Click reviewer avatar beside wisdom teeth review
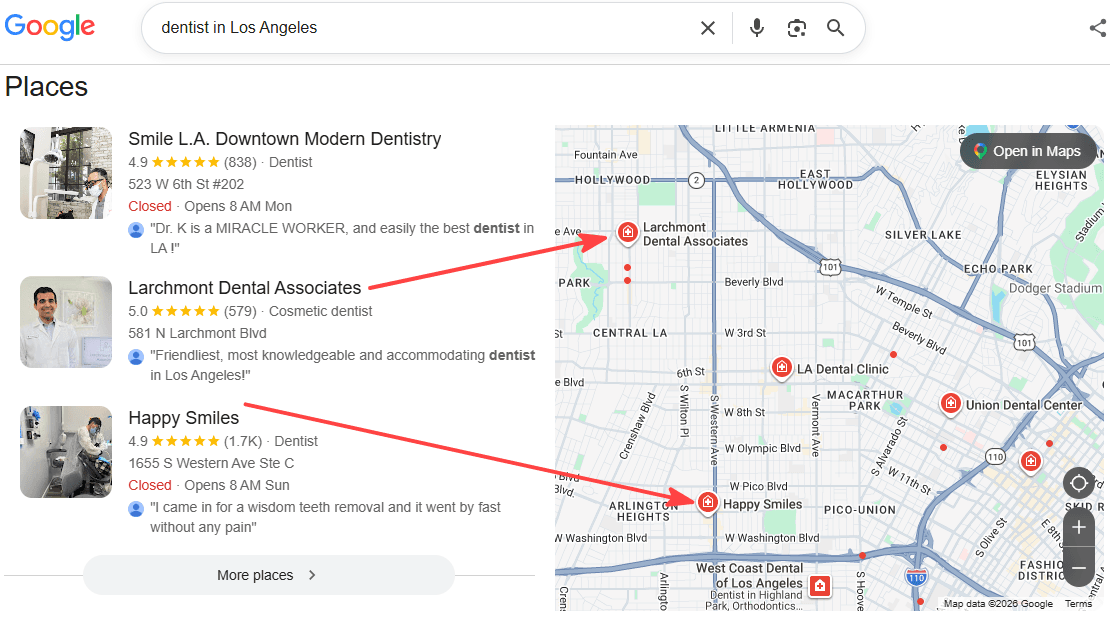The image size is (1110, 626). (137, 508)
